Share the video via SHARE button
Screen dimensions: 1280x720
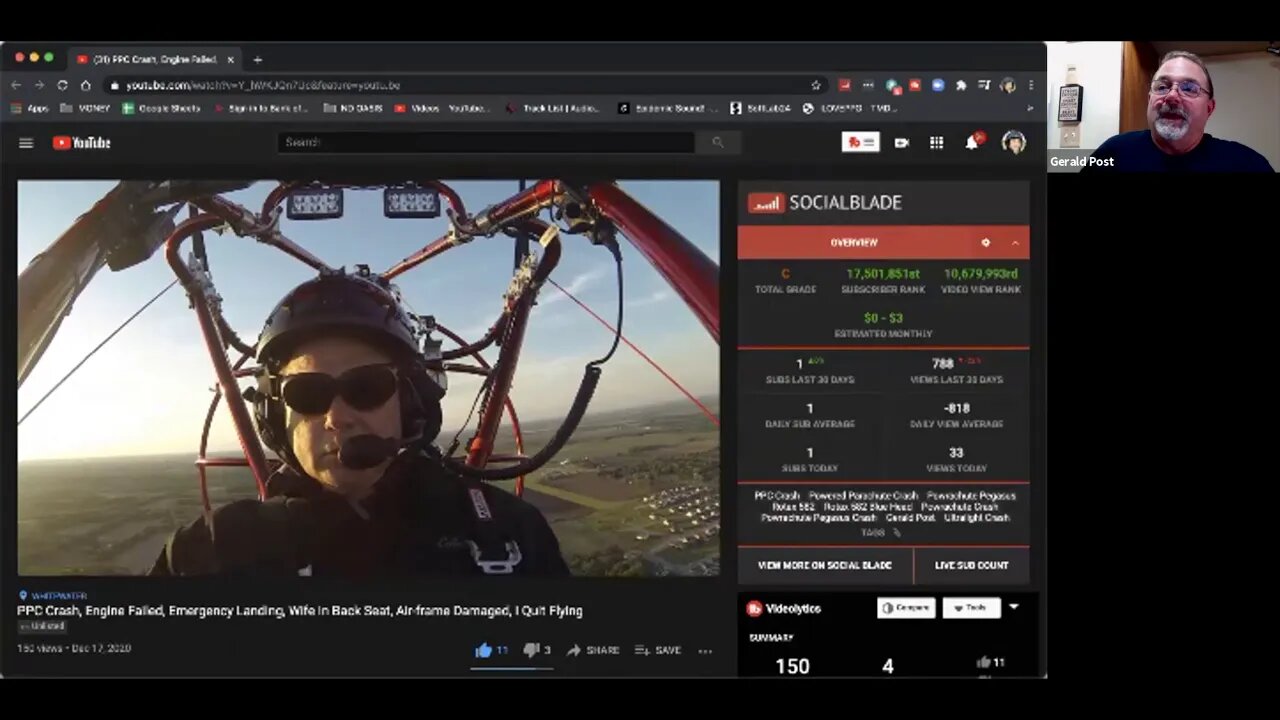click(x=593, y=650)
